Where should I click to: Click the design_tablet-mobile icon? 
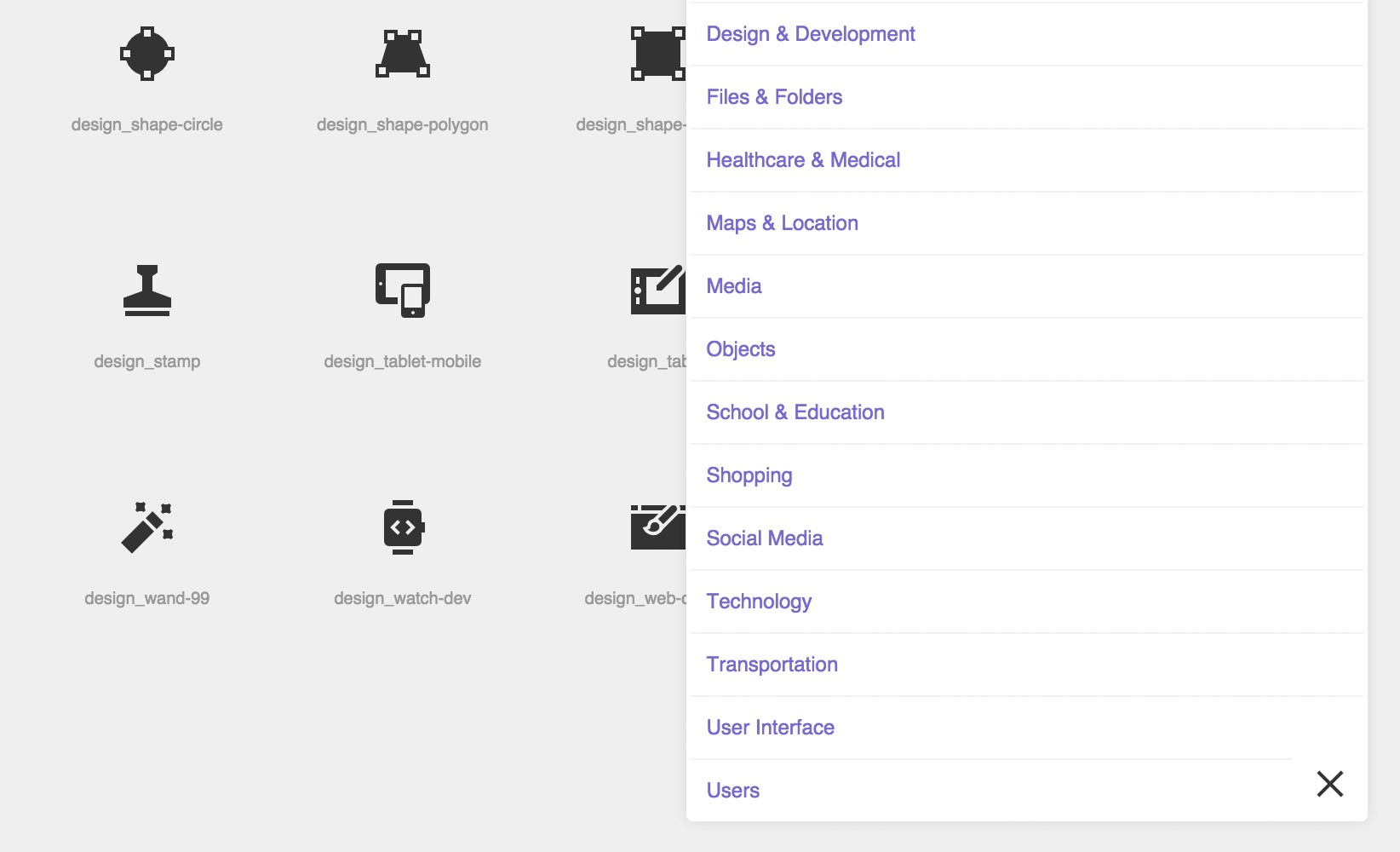point(403,290)
